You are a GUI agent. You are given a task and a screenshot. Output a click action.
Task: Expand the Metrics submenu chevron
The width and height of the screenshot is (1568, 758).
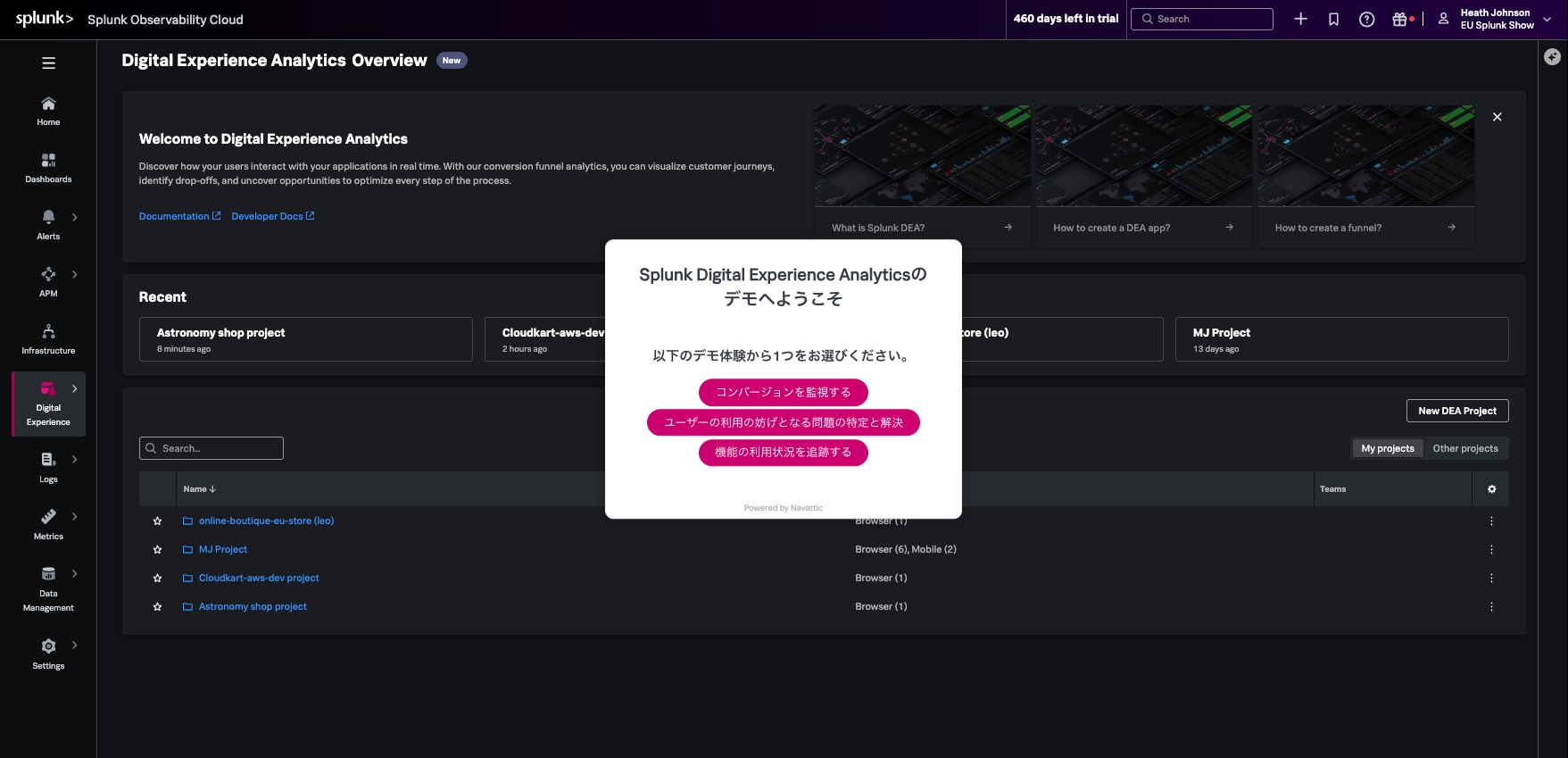tap(75, 516)
